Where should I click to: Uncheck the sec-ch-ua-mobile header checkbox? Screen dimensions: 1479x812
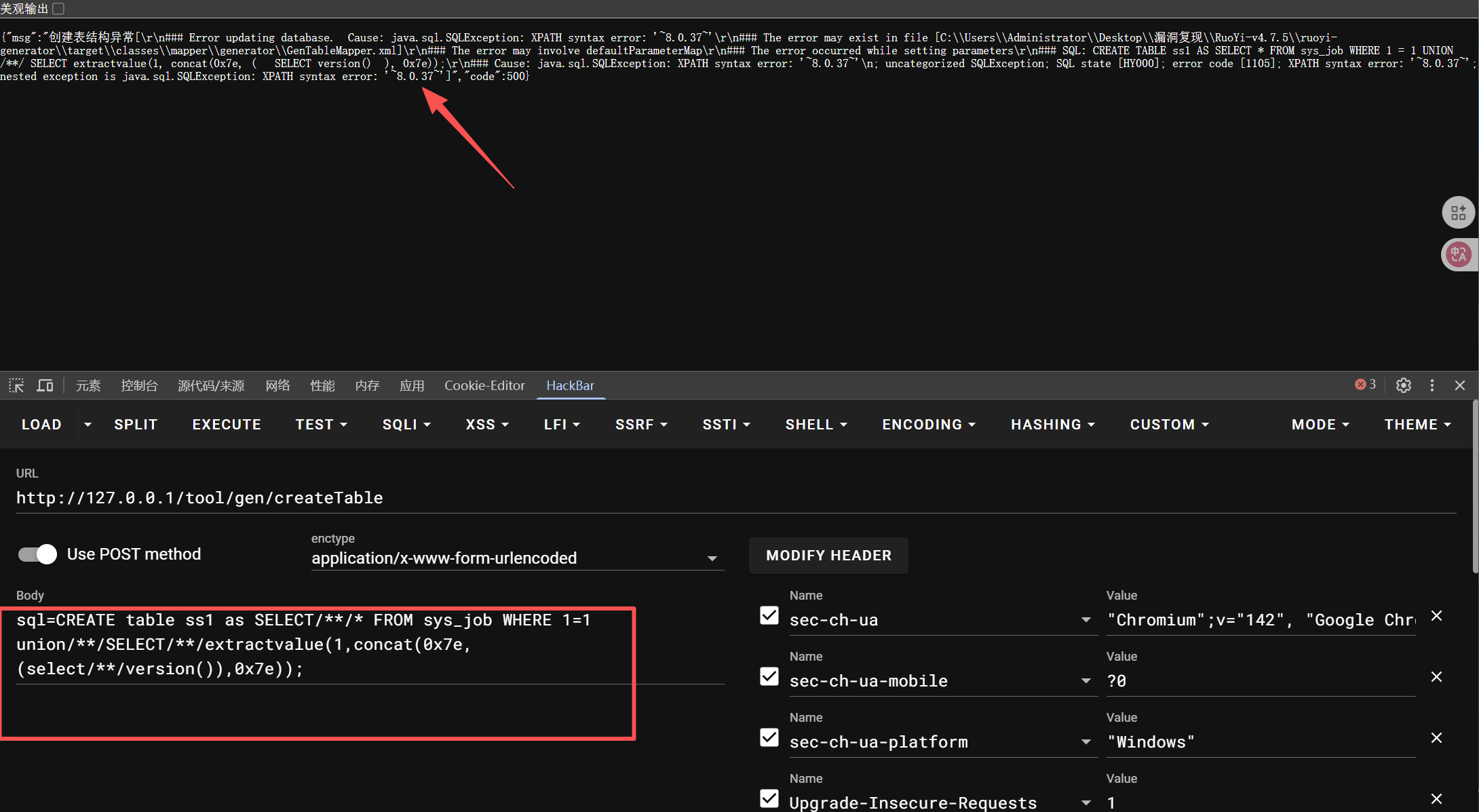[x=769, y=677]
